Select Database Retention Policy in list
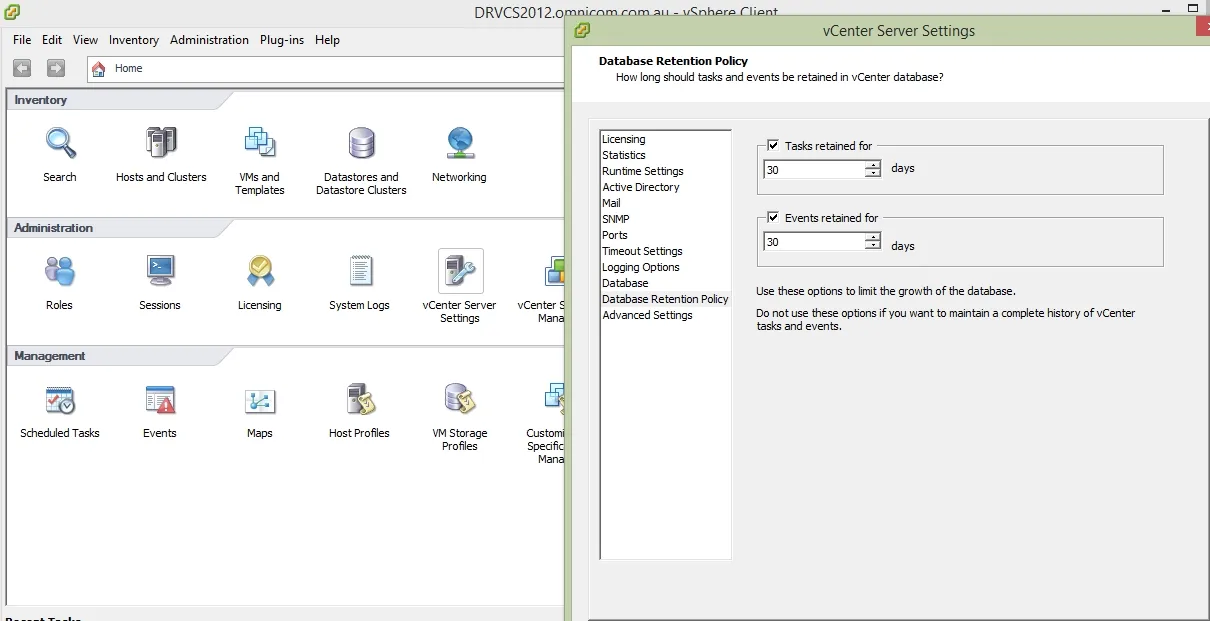 pos(665,299)
